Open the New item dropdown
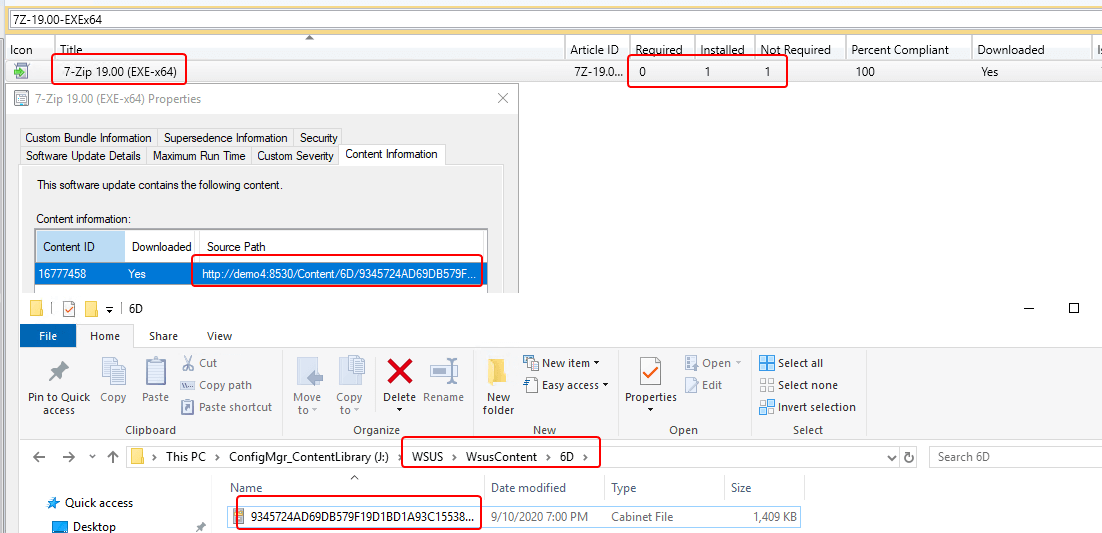The height and width of the screenshot is (533, 1102). [562, 363]
